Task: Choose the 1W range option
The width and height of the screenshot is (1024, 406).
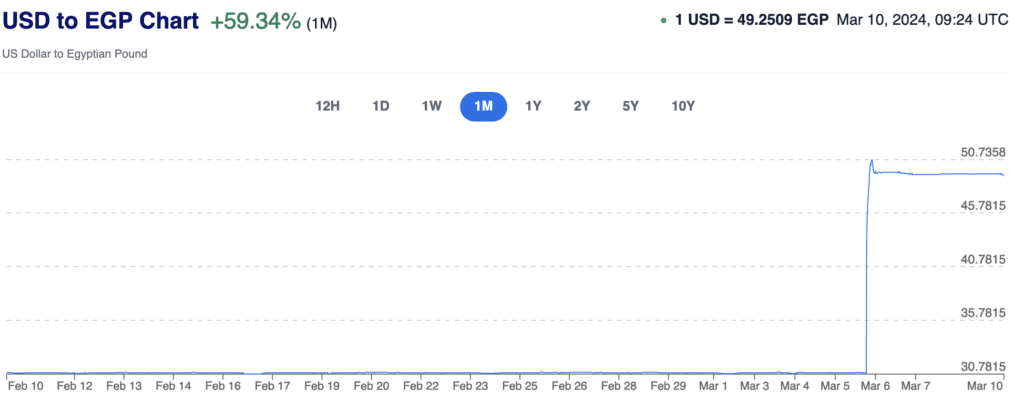Action: (431, 106)
